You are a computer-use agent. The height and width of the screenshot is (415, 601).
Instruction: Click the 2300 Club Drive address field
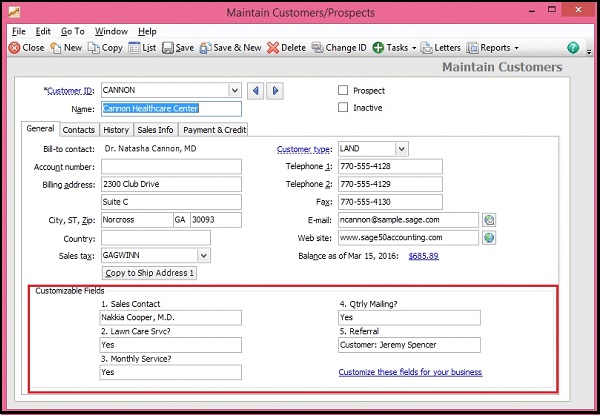(x=171, y=184)
